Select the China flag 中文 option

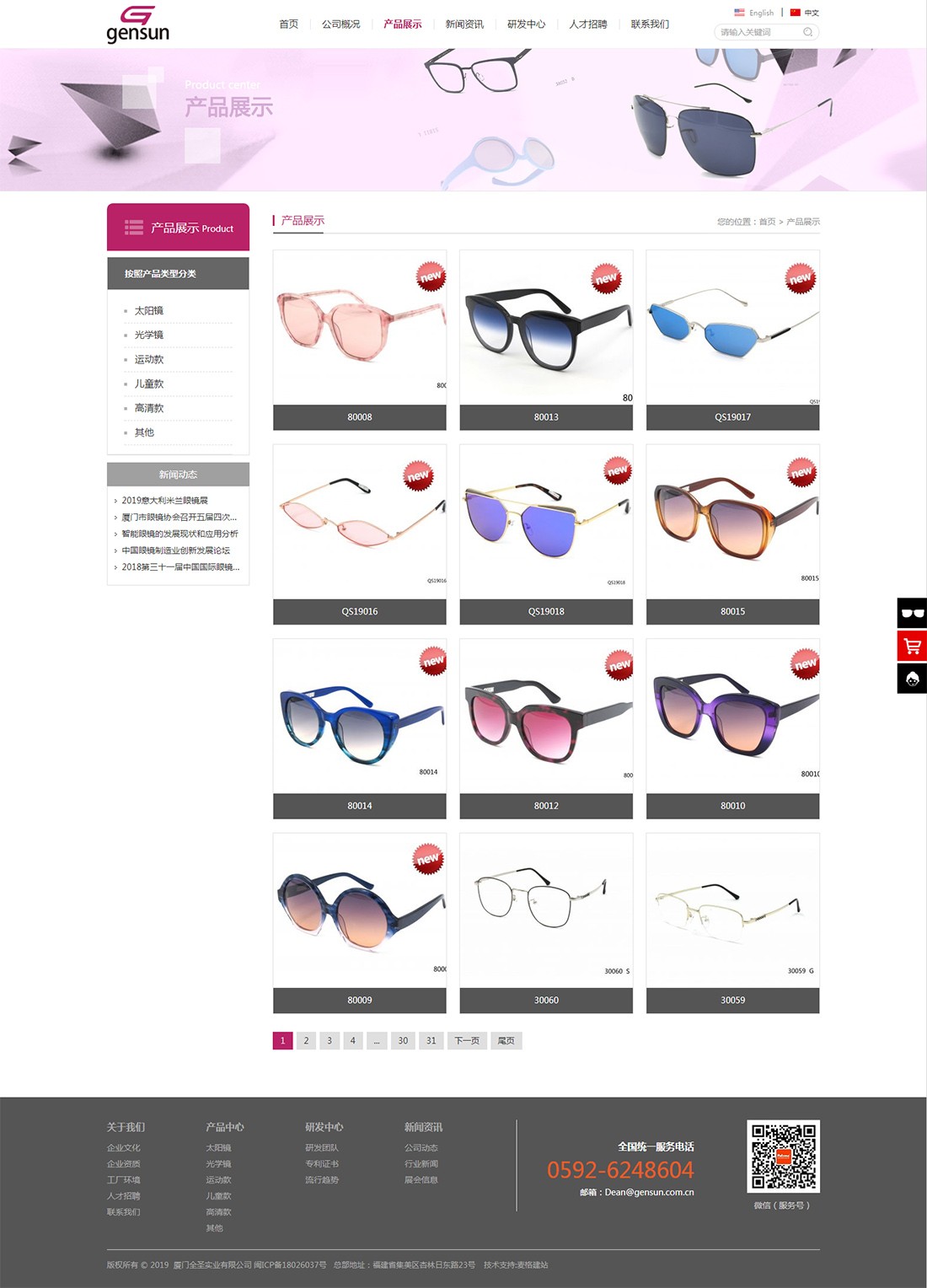point(805,13)
